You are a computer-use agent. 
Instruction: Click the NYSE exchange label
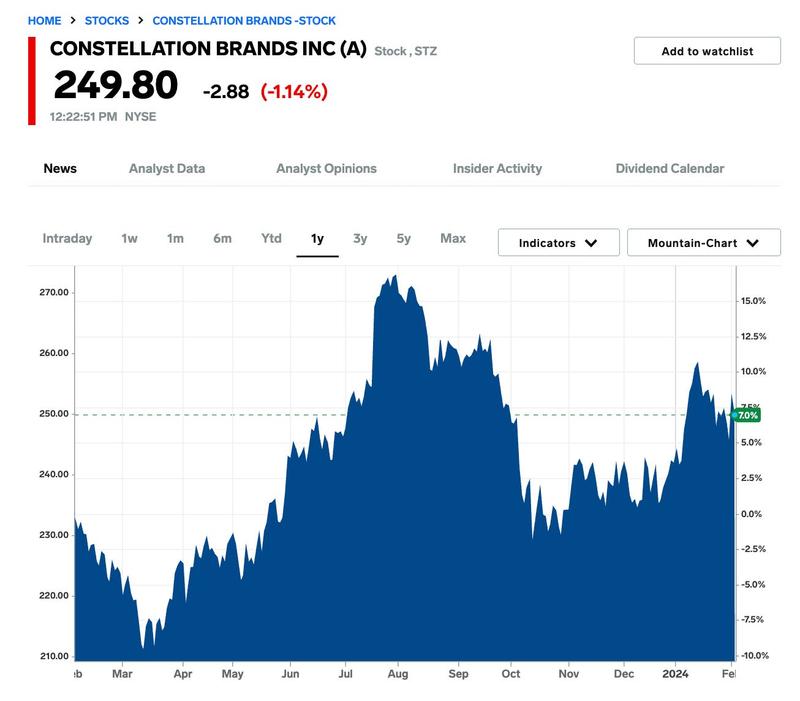pos(140,117)
